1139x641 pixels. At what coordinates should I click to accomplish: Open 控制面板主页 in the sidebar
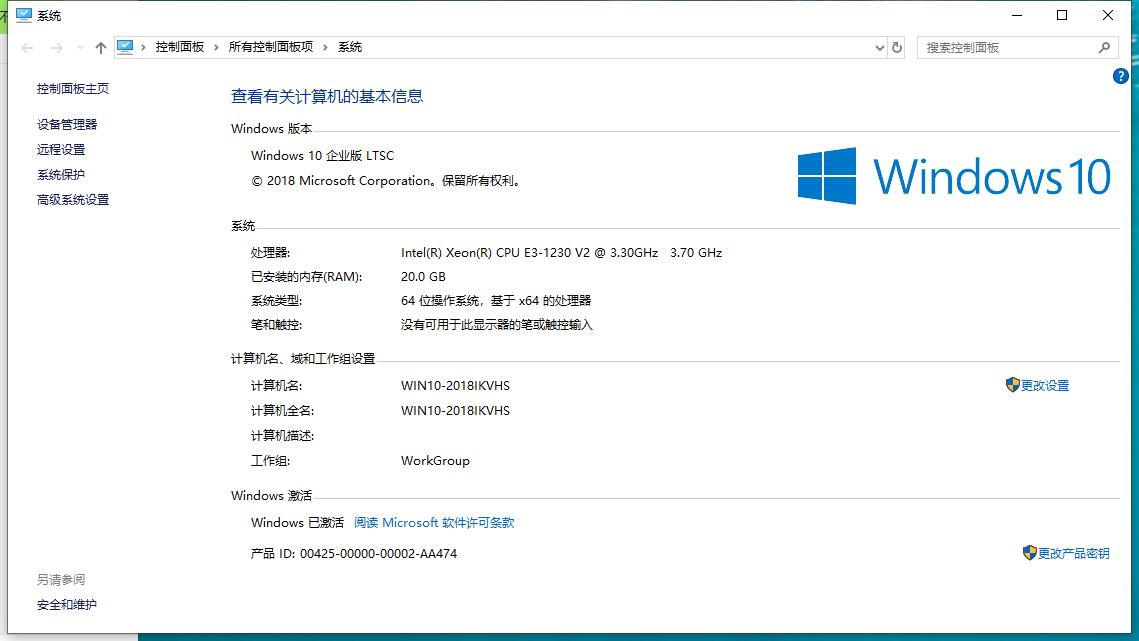(73, 89)
